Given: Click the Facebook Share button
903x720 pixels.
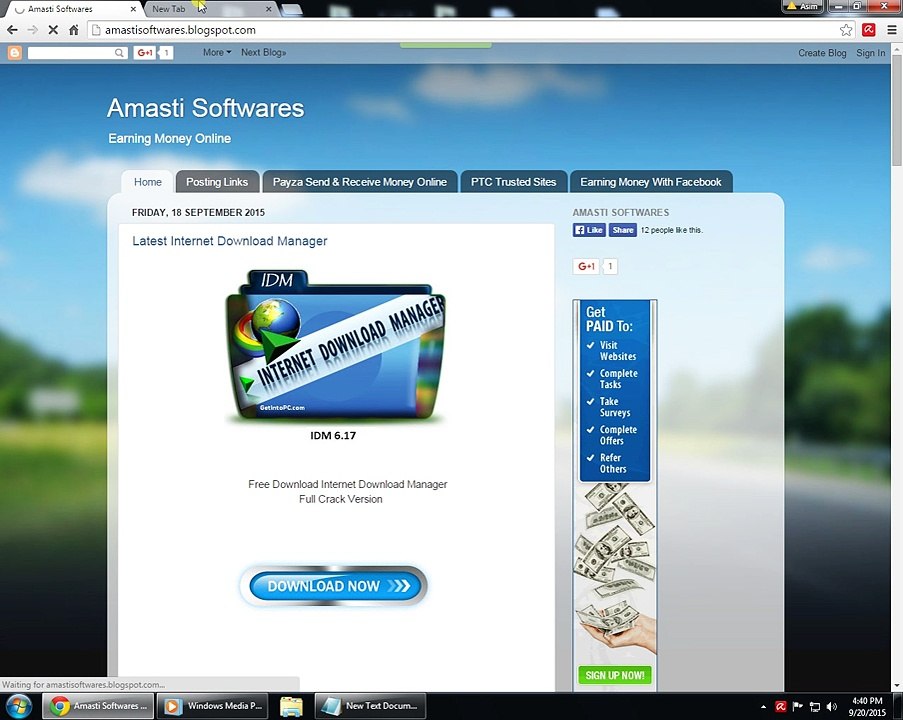Looking at the screenshot, I should click(623, 230).
